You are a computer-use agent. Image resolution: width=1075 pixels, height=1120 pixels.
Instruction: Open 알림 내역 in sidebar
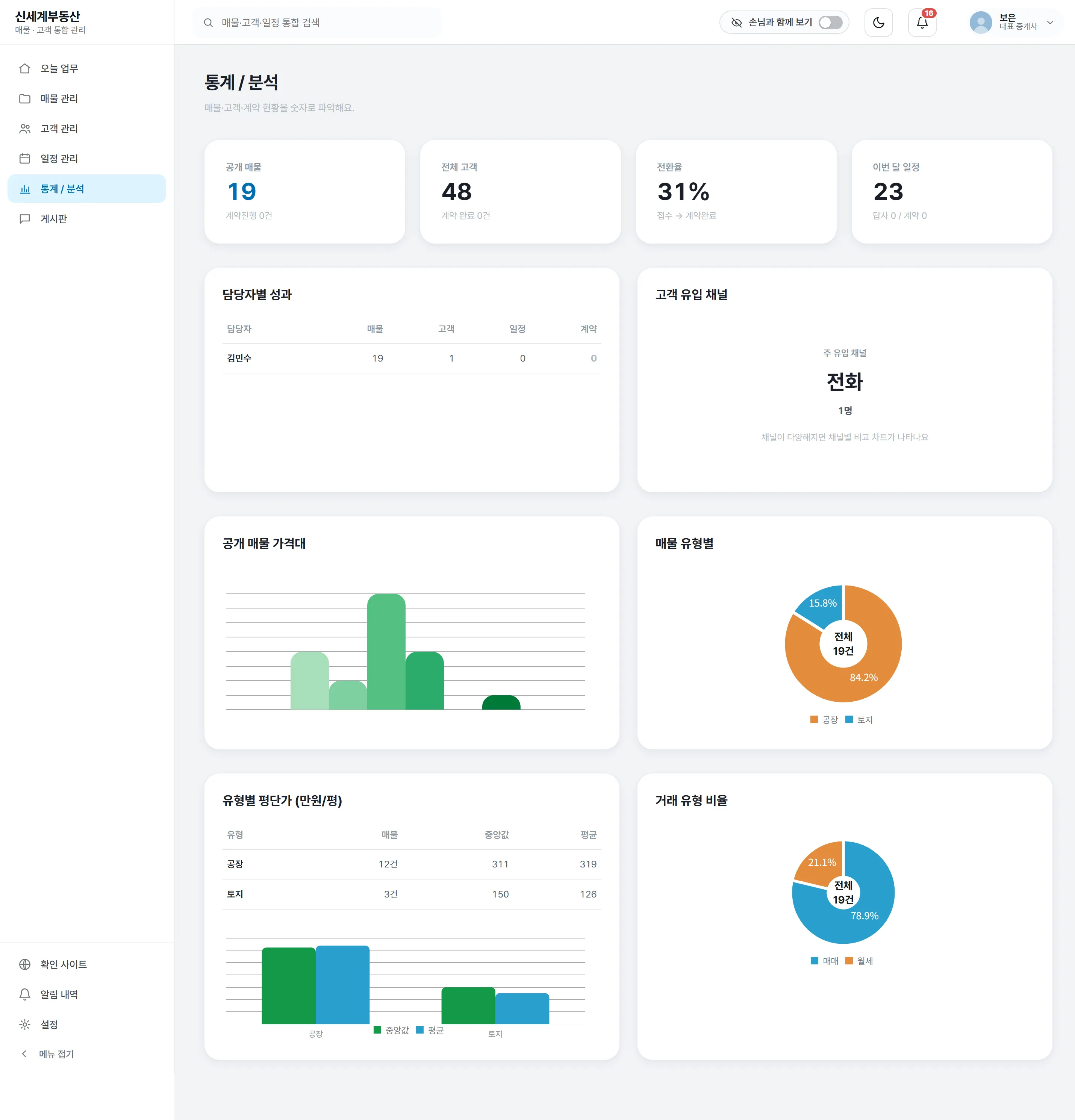(x=87, y=994)
